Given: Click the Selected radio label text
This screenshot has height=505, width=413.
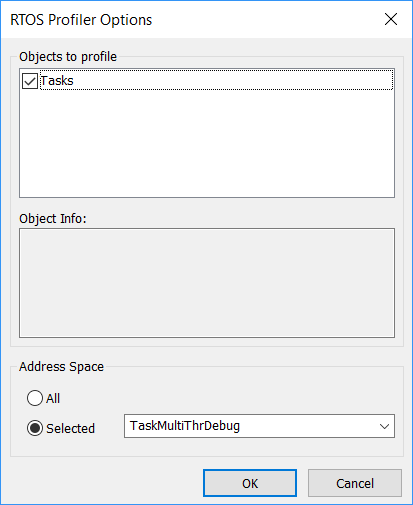Looking at the screenshot, I should click(70, 428).
